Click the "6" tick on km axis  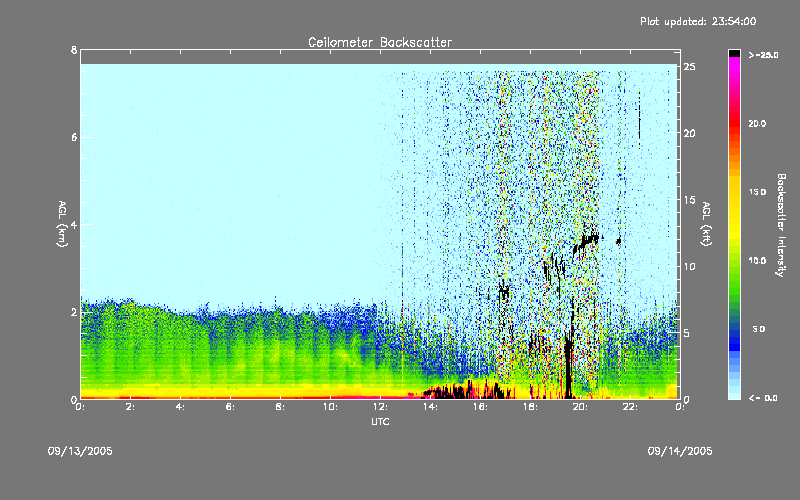click(x=74, y=137)
